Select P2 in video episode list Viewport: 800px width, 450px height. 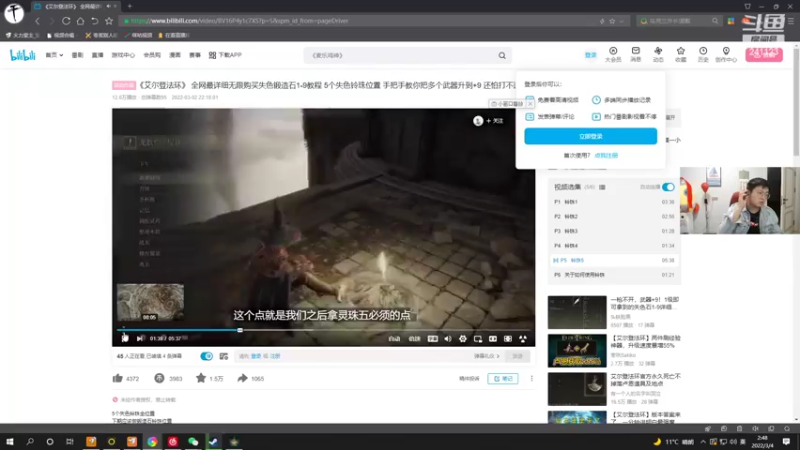614,216
